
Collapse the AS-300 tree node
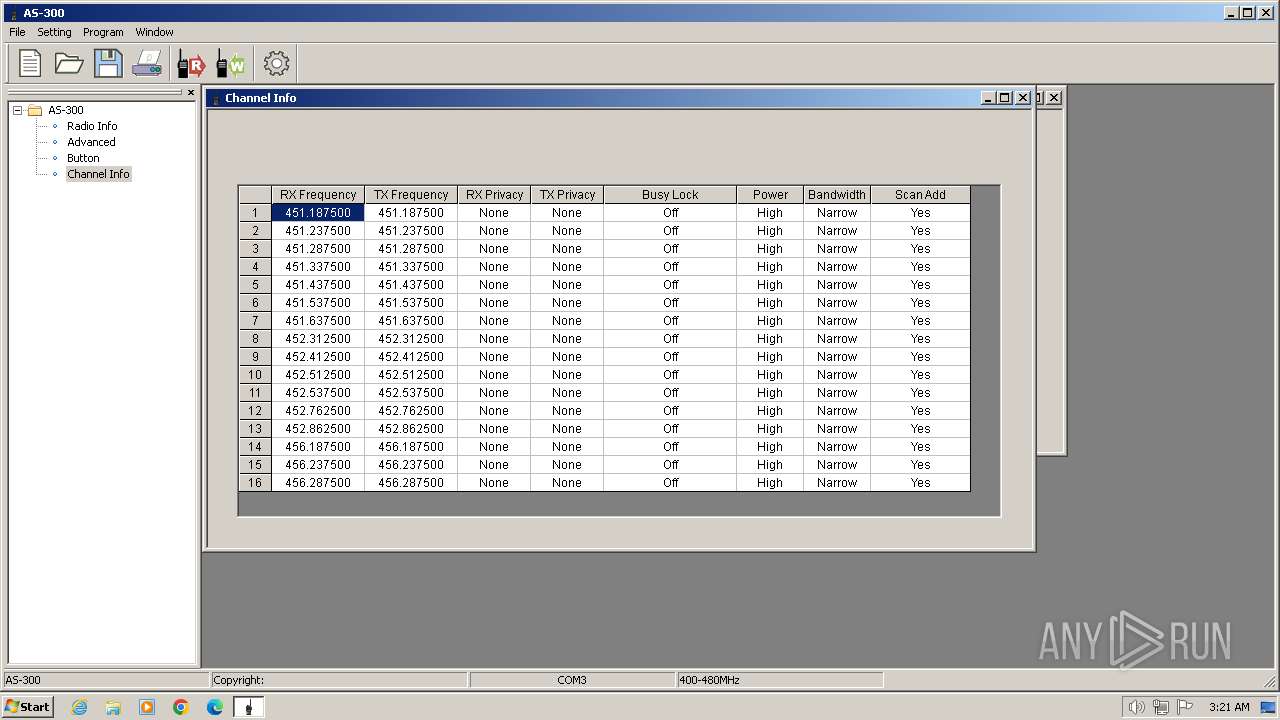point(17,110)
